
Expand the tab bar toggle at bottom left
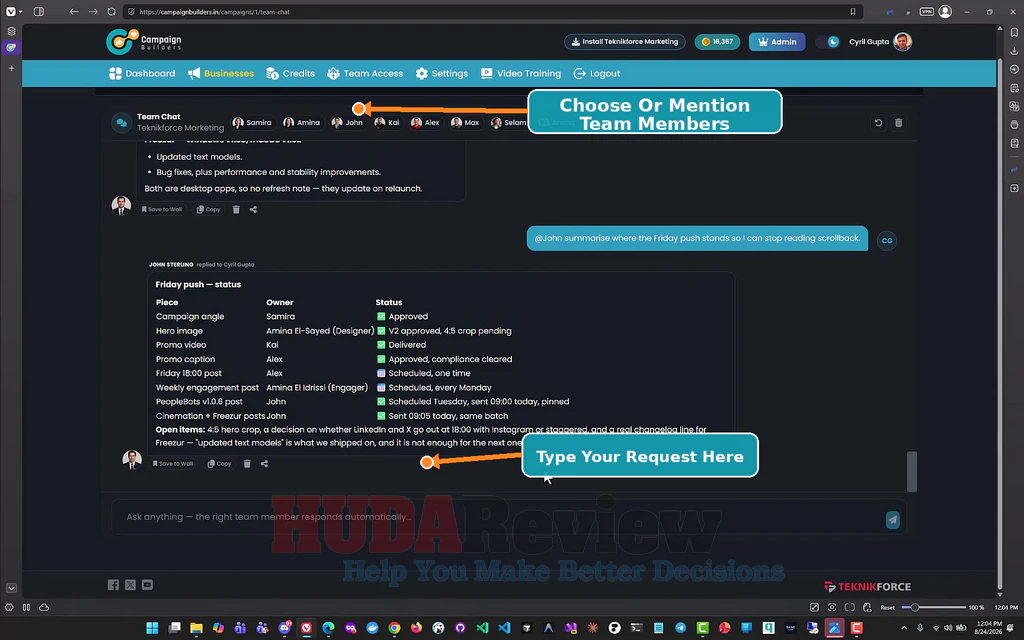click(11, 588)
